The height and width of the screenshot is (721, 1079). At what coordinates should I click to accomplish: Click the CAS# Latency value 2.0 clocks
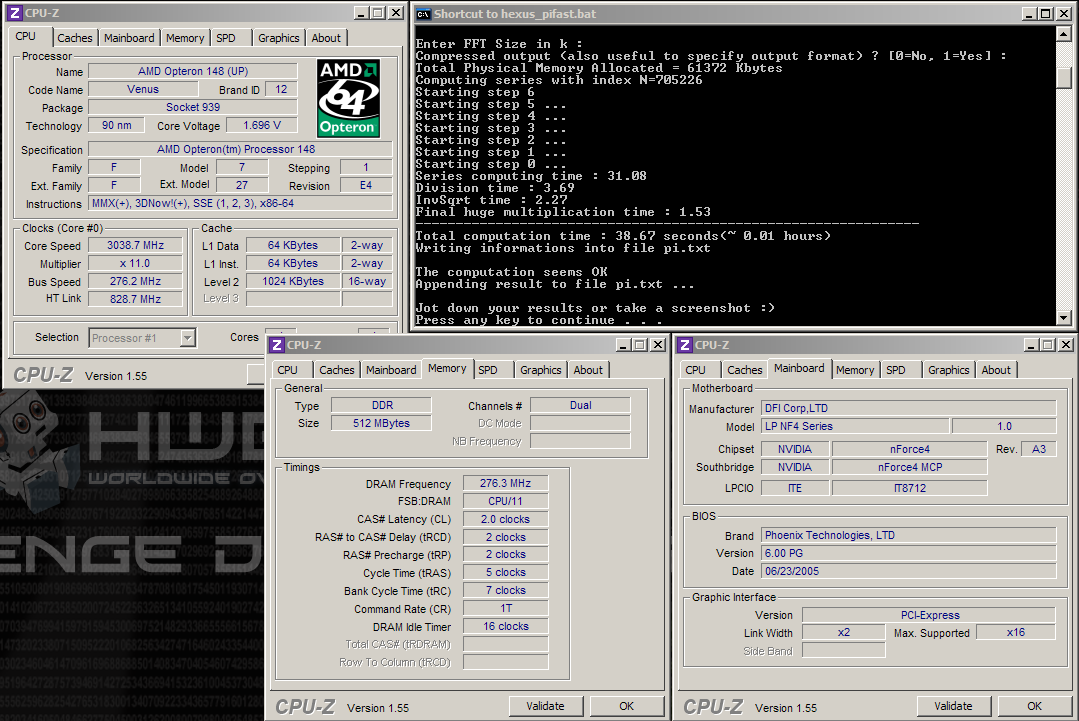tap(506, 519)
